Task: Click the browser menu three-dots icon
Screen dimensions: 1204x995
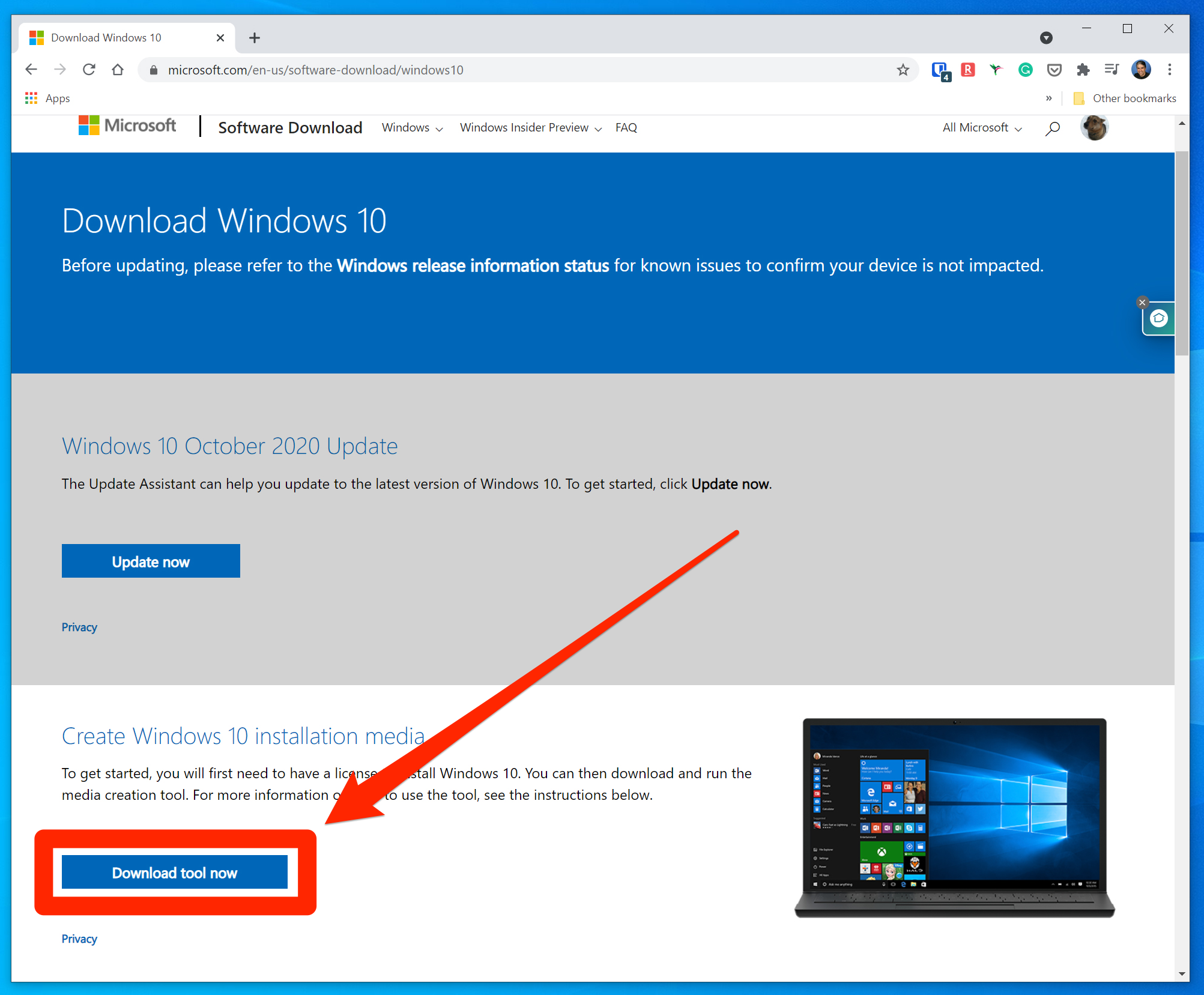Action: tap(1172, 70)
